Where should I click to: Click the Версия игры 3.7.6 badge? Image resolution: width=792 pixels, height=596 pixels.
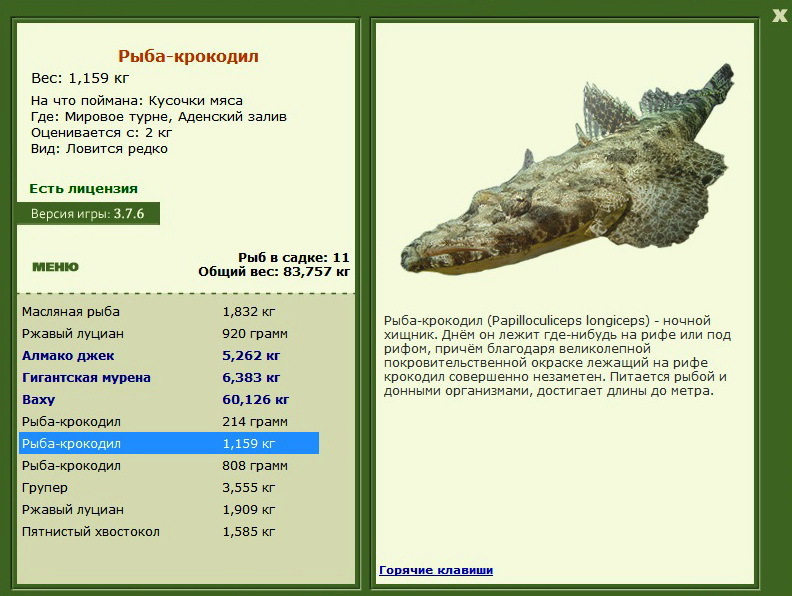click(88, 214)
